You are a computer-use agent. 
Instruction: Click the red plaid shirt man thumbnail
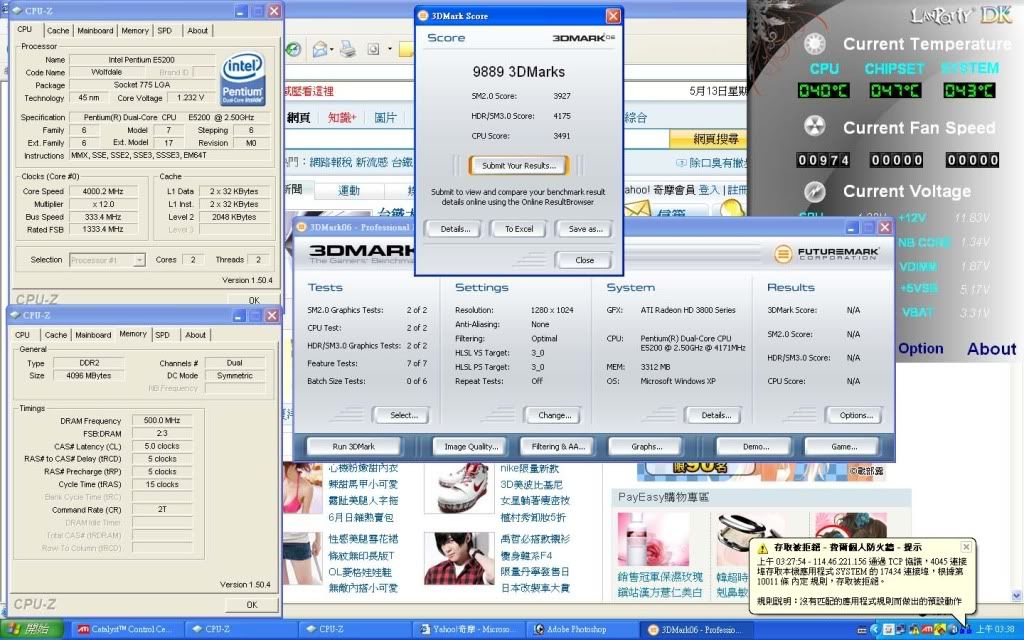460,558
